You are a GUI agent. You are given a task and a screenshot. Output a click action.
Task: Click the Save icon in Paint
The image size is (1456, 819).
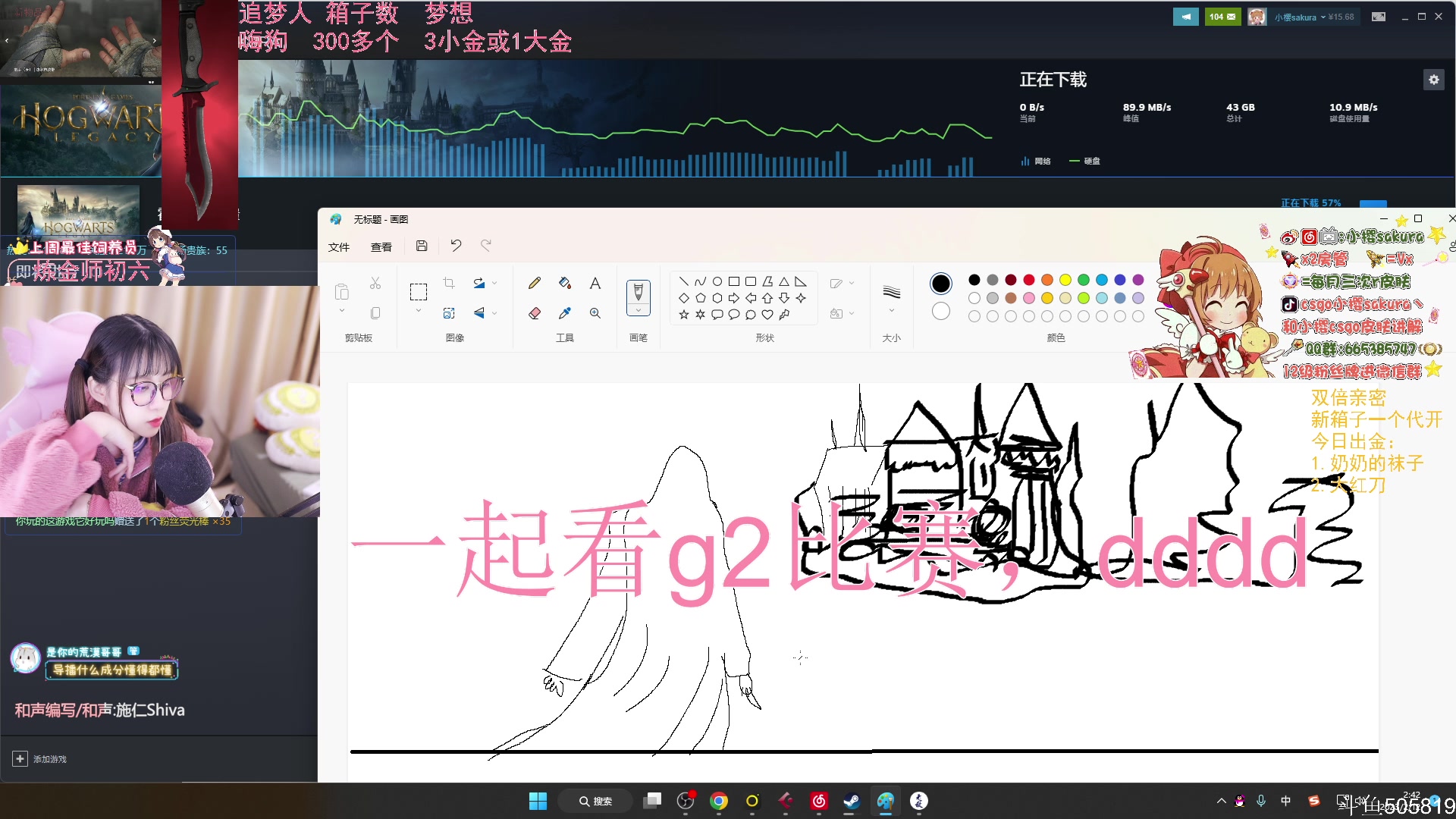(422, 246)
